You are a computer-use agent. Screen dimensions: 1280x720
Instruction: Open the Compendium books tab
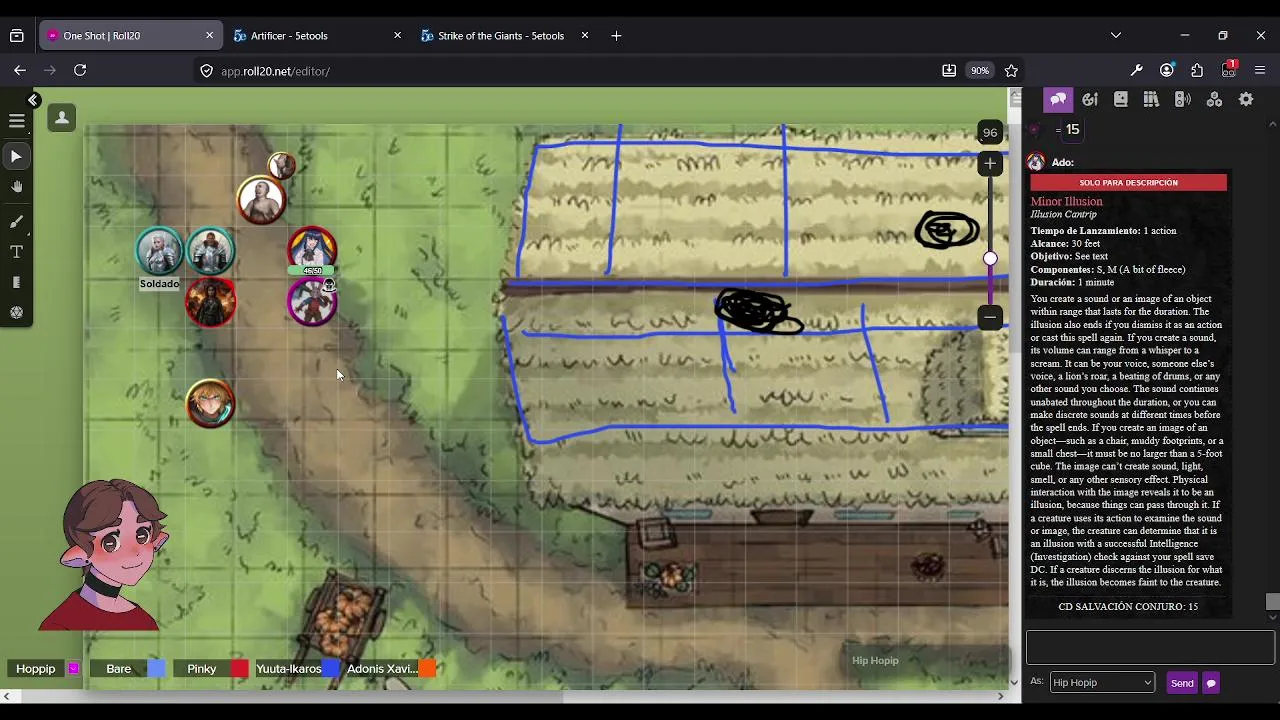pos(1151,99)
